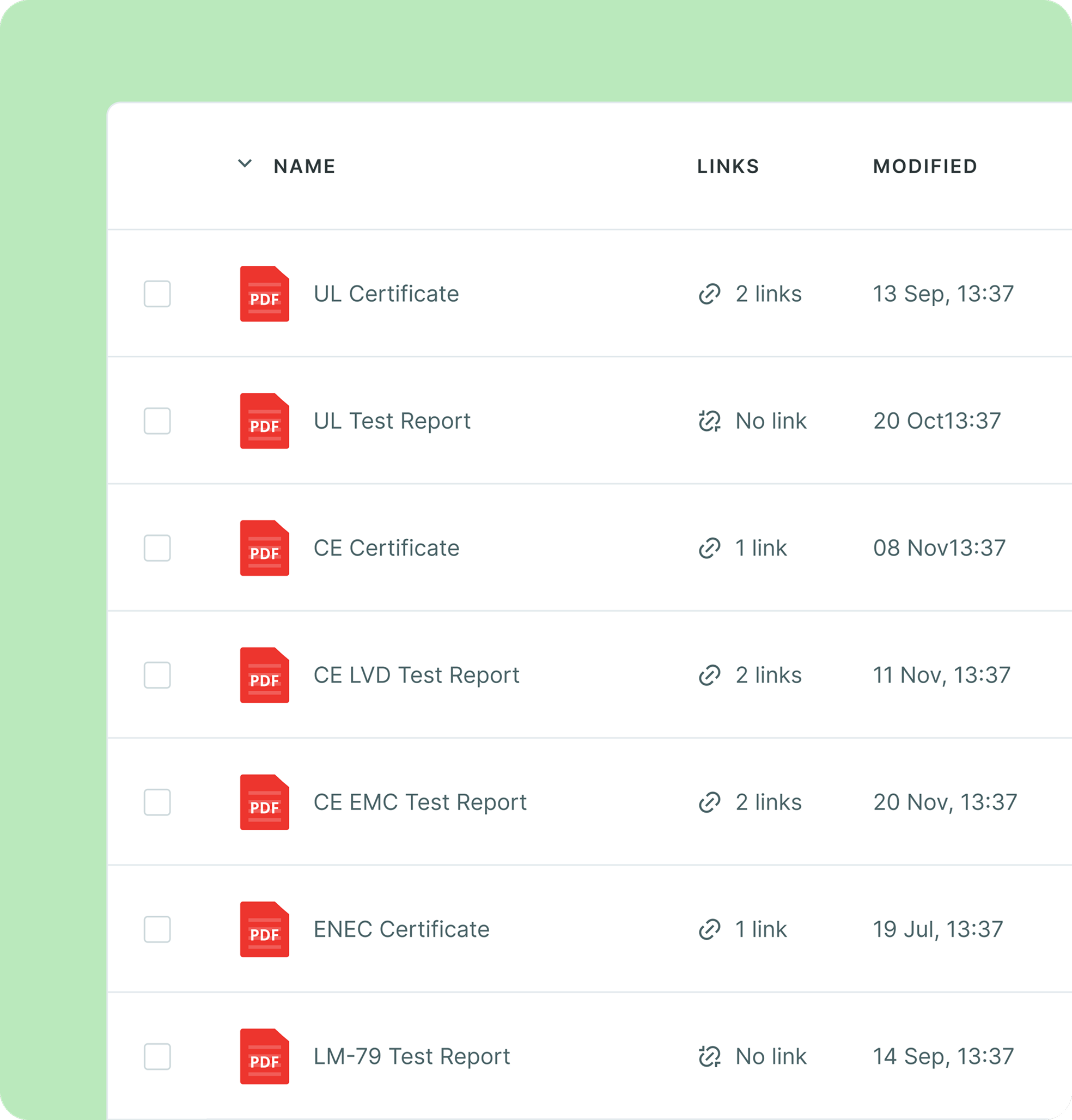Click the PDF icon for UL Test Report
The width and height of the screenshot is (1072, 1120).
[264, 421]
